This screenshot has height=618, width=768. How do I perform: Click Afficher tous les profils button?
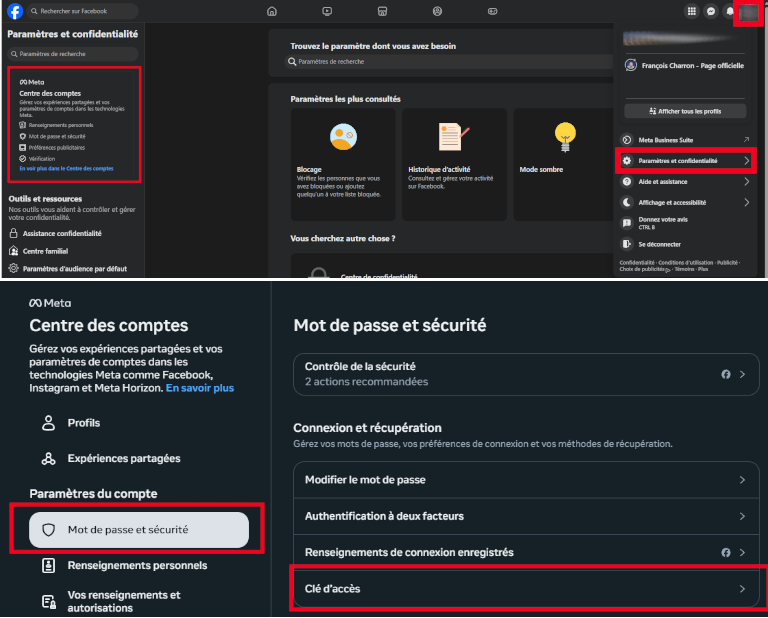click(685, 111)
